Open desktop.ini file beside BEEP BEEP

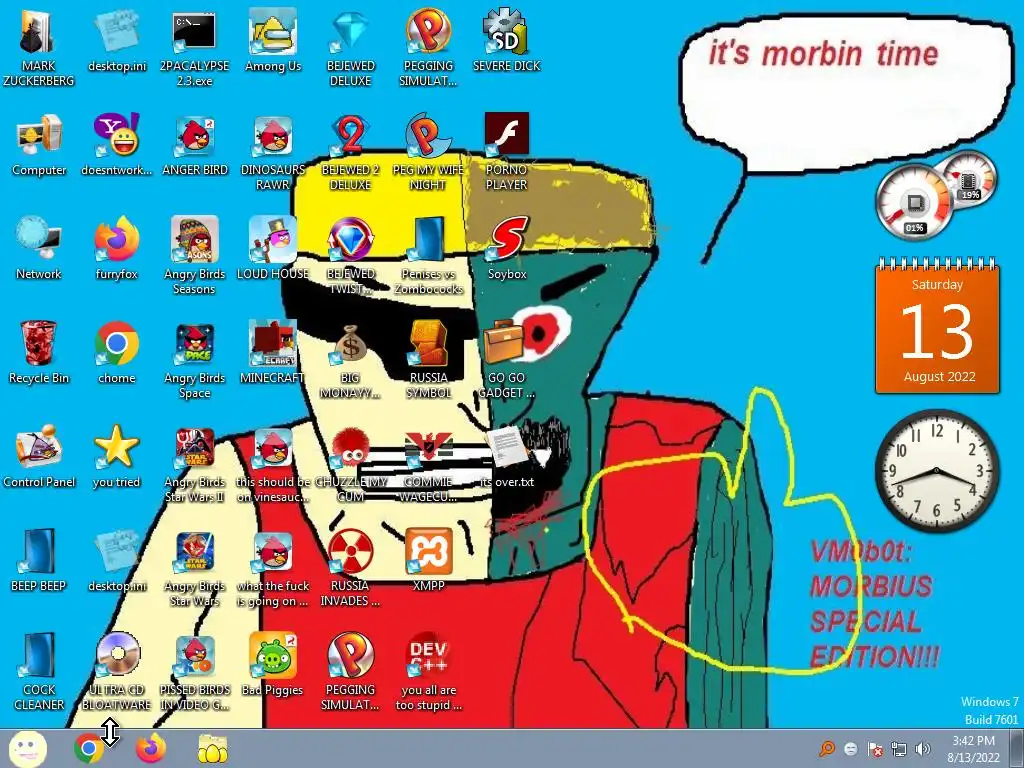click(116, 552)
